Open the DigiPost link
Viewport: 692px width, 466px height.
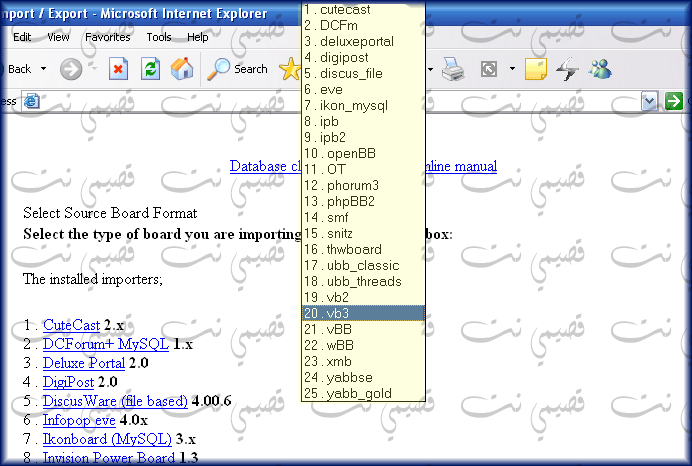68,382
